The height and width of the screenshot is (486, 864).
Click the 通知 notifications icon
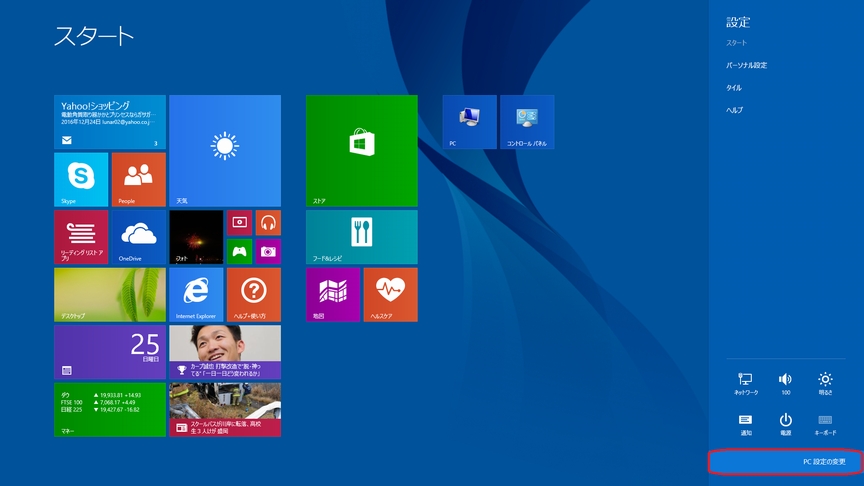746,424
